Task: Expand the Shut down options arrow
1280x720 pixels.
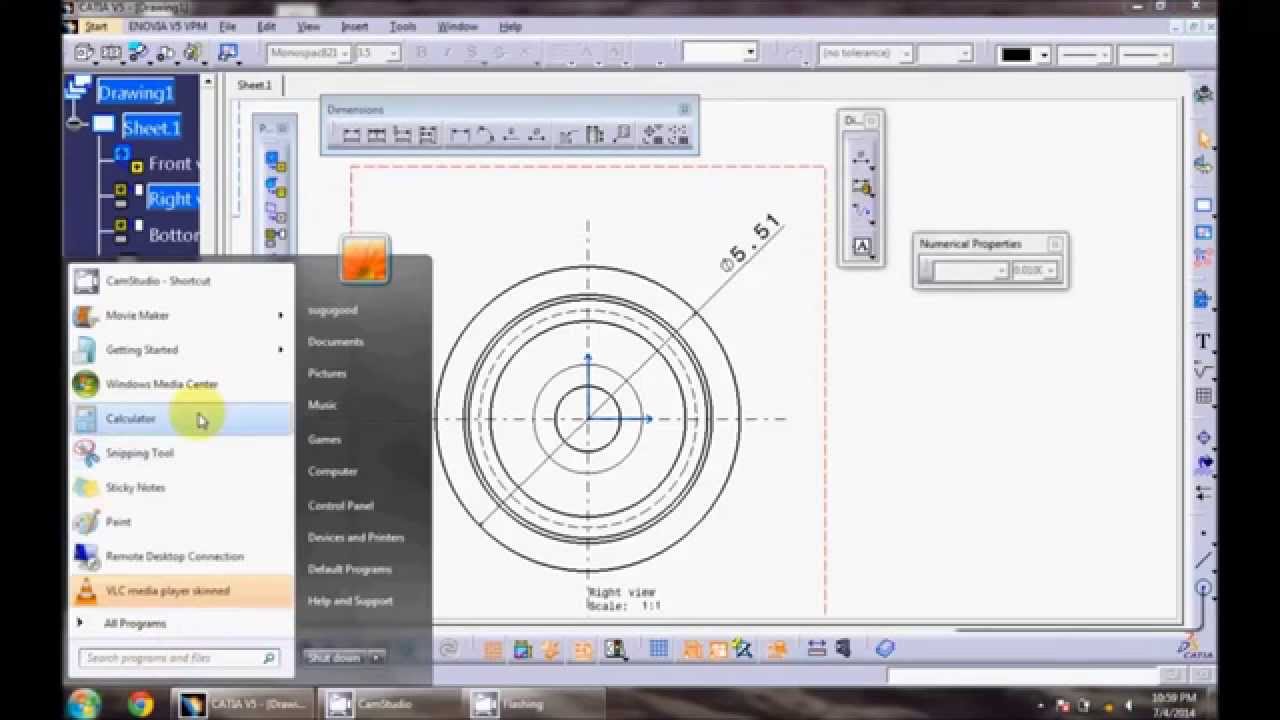Action: pos(376,658)
